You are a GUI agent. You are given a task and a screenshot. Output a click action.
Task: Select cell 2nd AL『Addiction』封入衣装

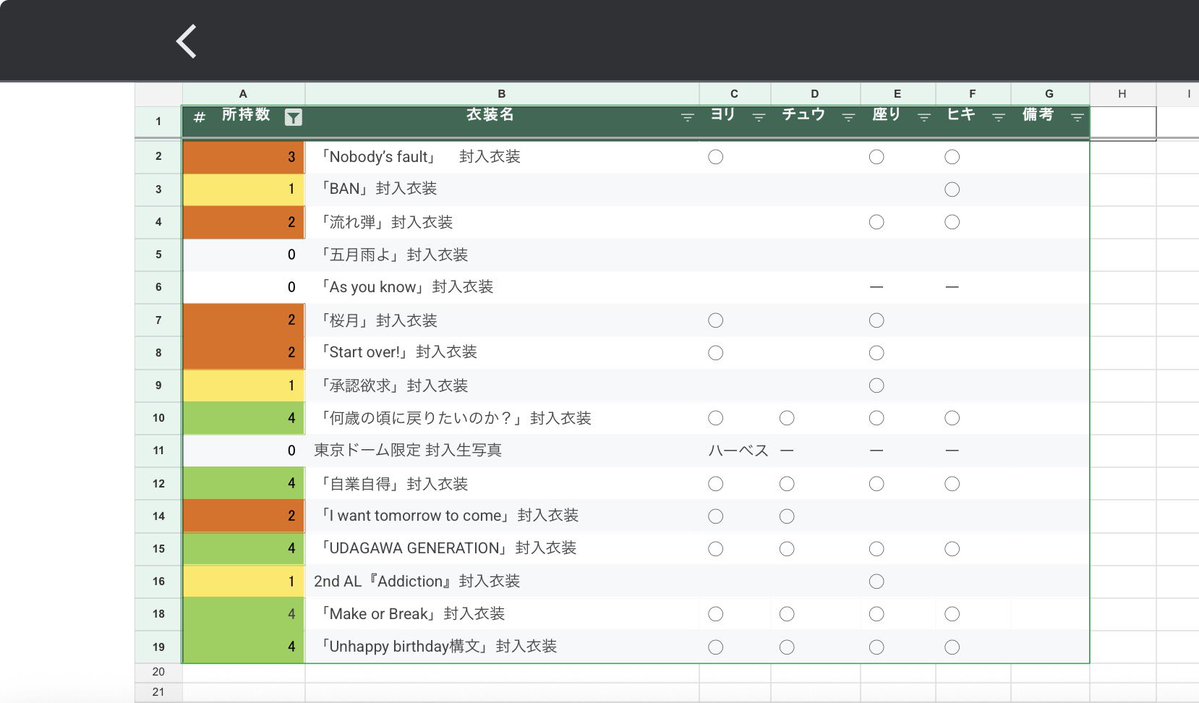pyautogui.click(x=502, y=581)
